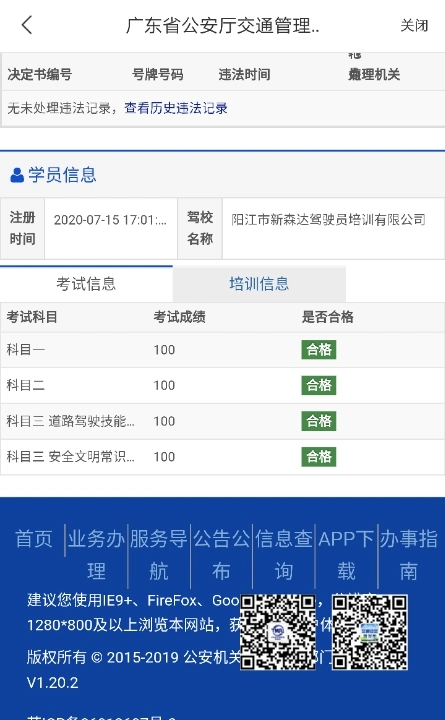
Task: Open 办事指南 footer link
Action: point(409,555)
